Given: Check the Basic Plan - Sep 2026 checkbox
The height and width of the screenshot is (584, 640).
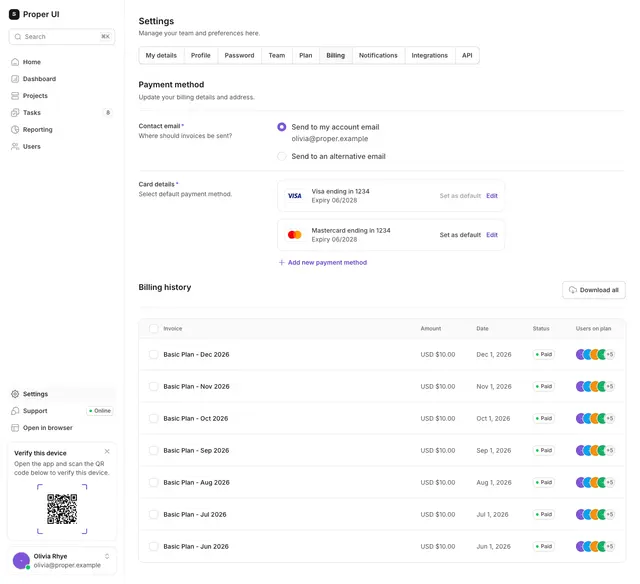Looking at the screenshot, I should click(153, 450).
